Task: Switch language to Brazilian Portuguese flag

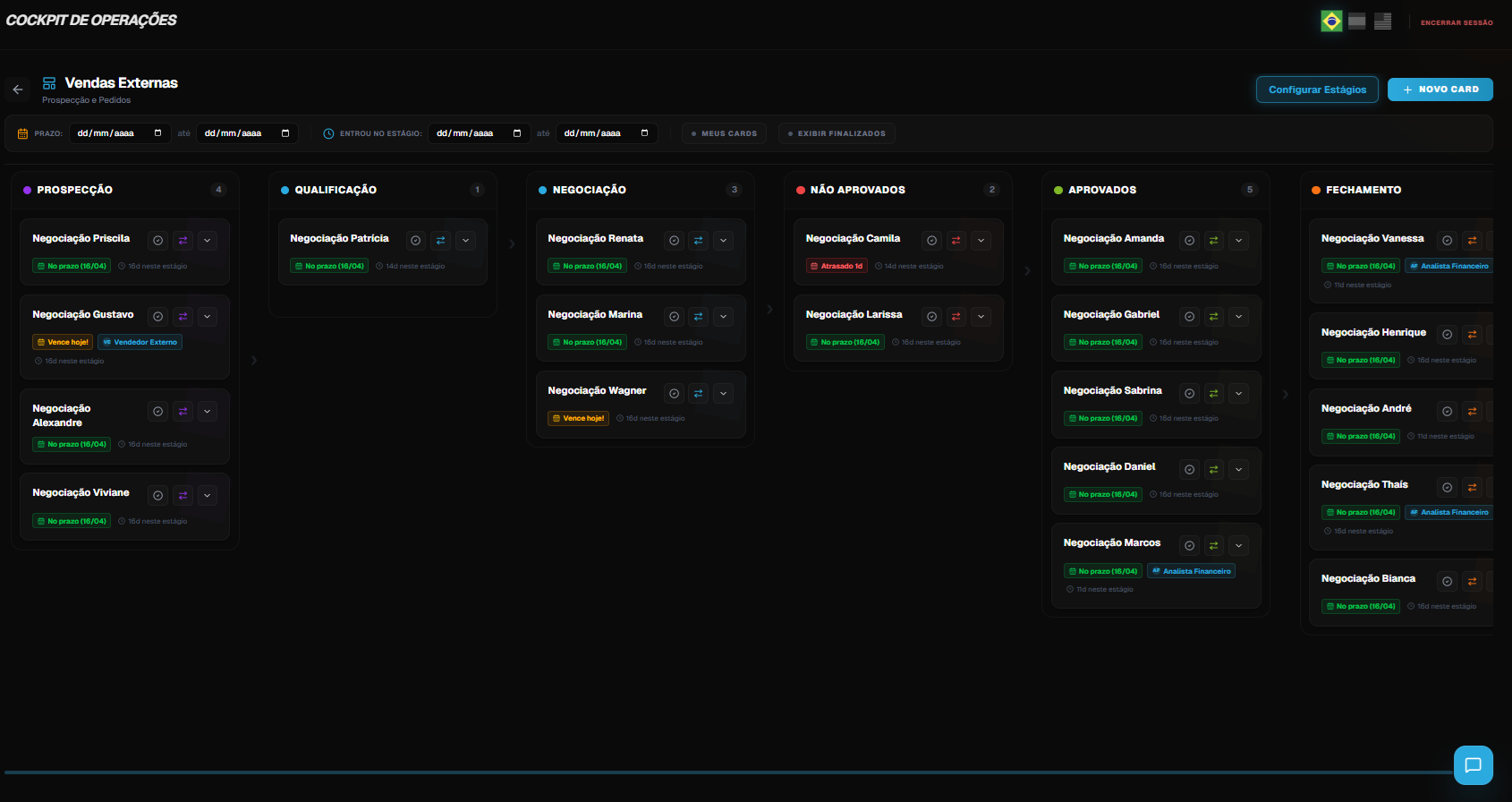Action: (1331, 21)
